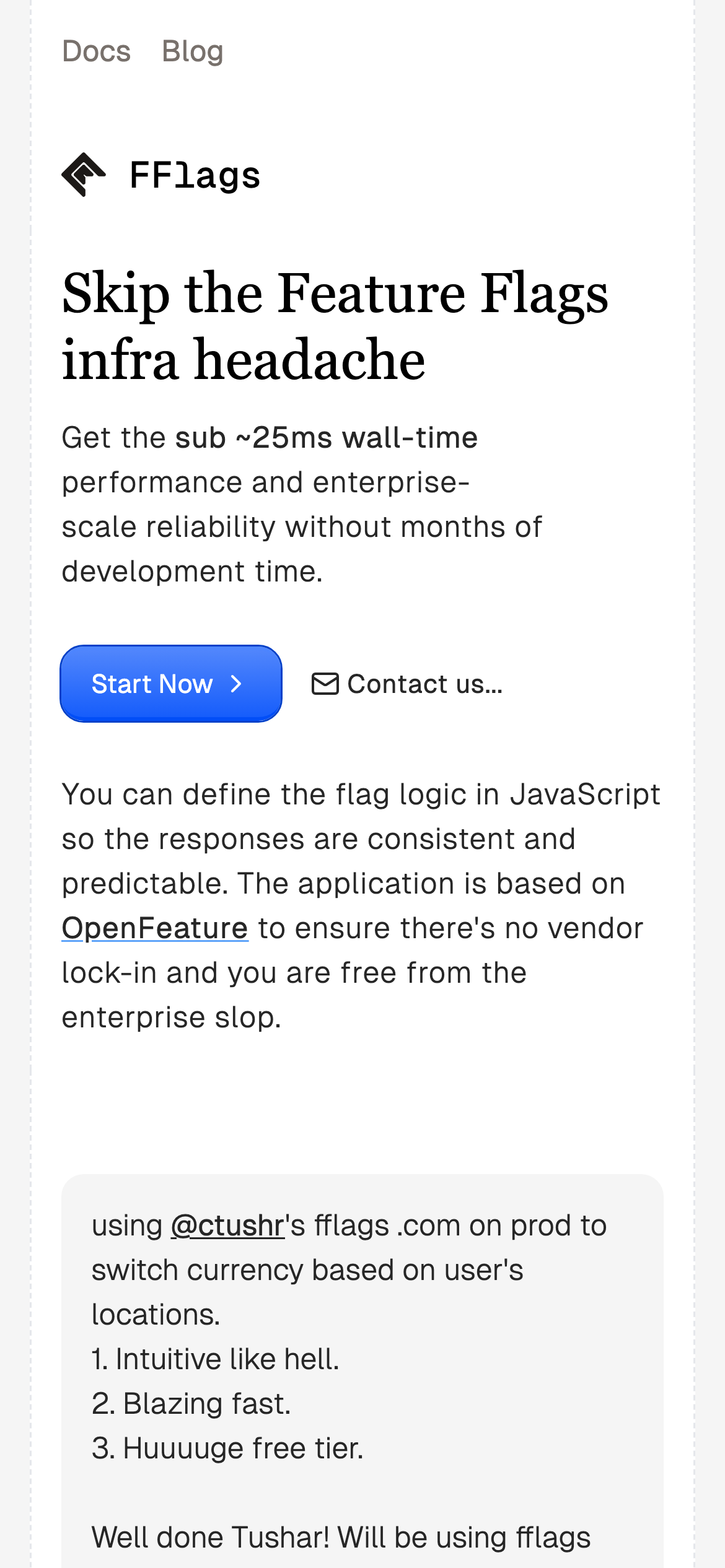Click the "enterprise slop." closing line
725x1568 pixels.
point(172,1017)
